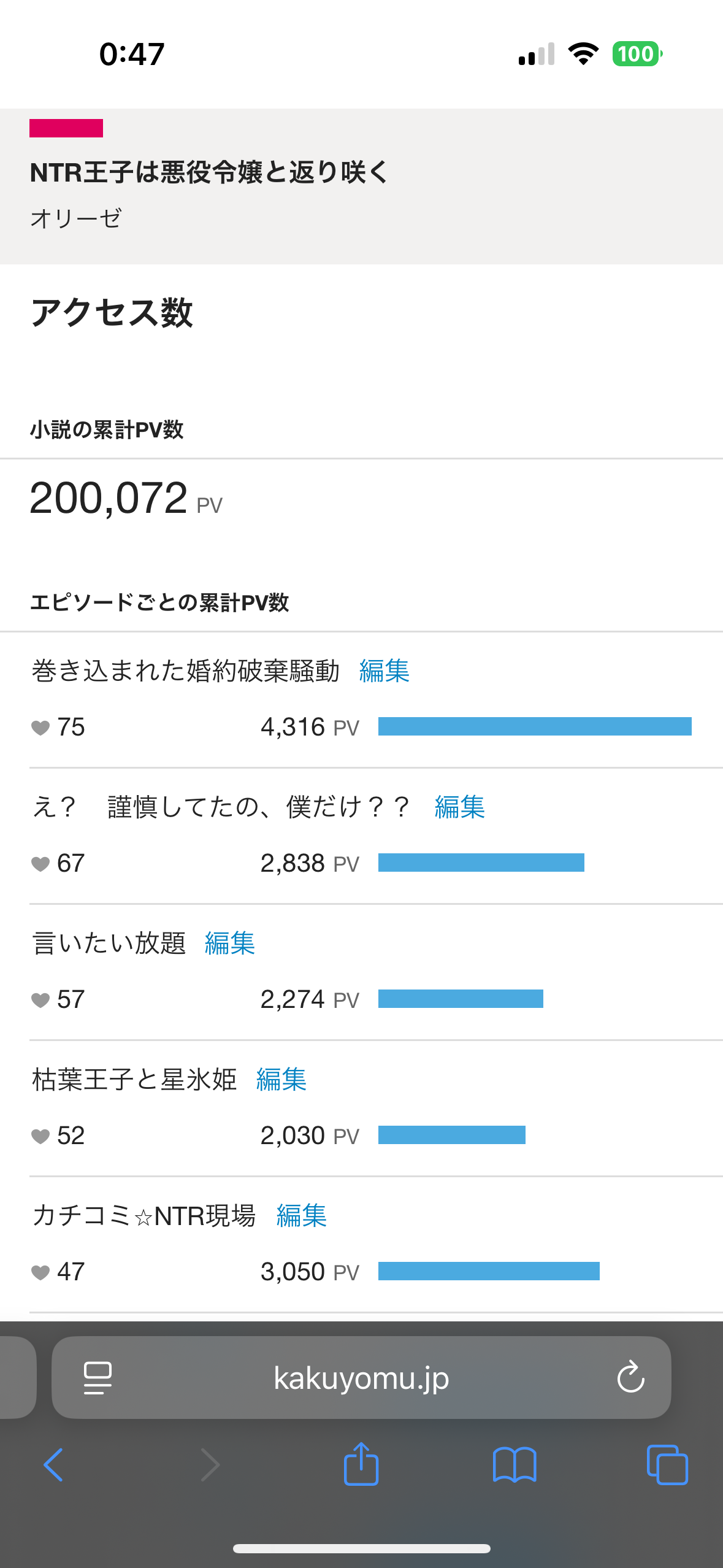723x1568 pixels.
Task: Tap the Safari forward arrow
Action: 210,1465
